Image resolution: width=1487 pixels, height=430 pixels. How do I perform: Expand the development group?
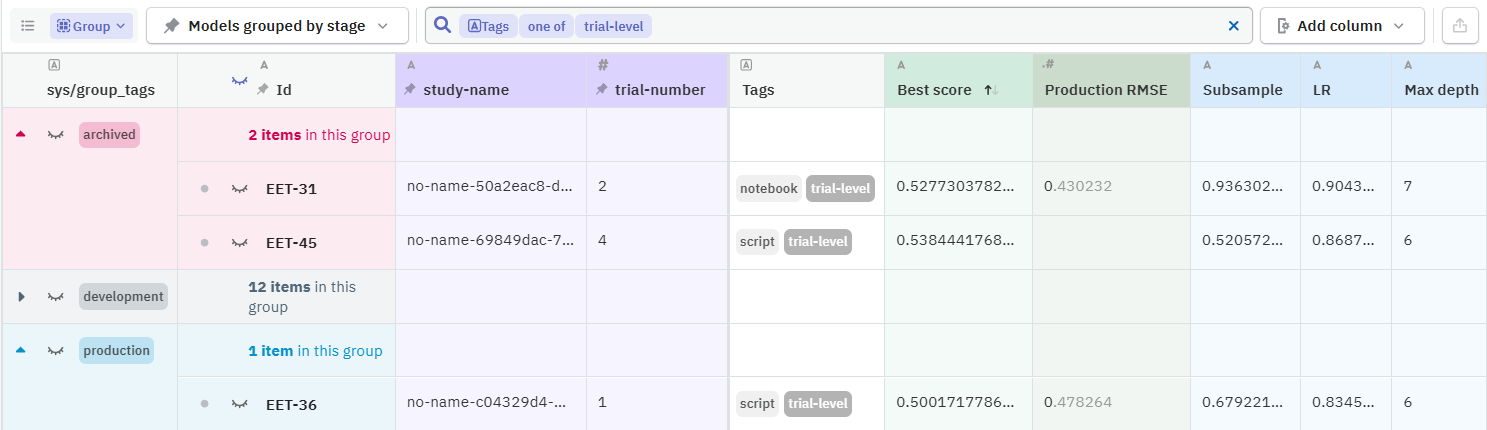[x=21, y=296]
